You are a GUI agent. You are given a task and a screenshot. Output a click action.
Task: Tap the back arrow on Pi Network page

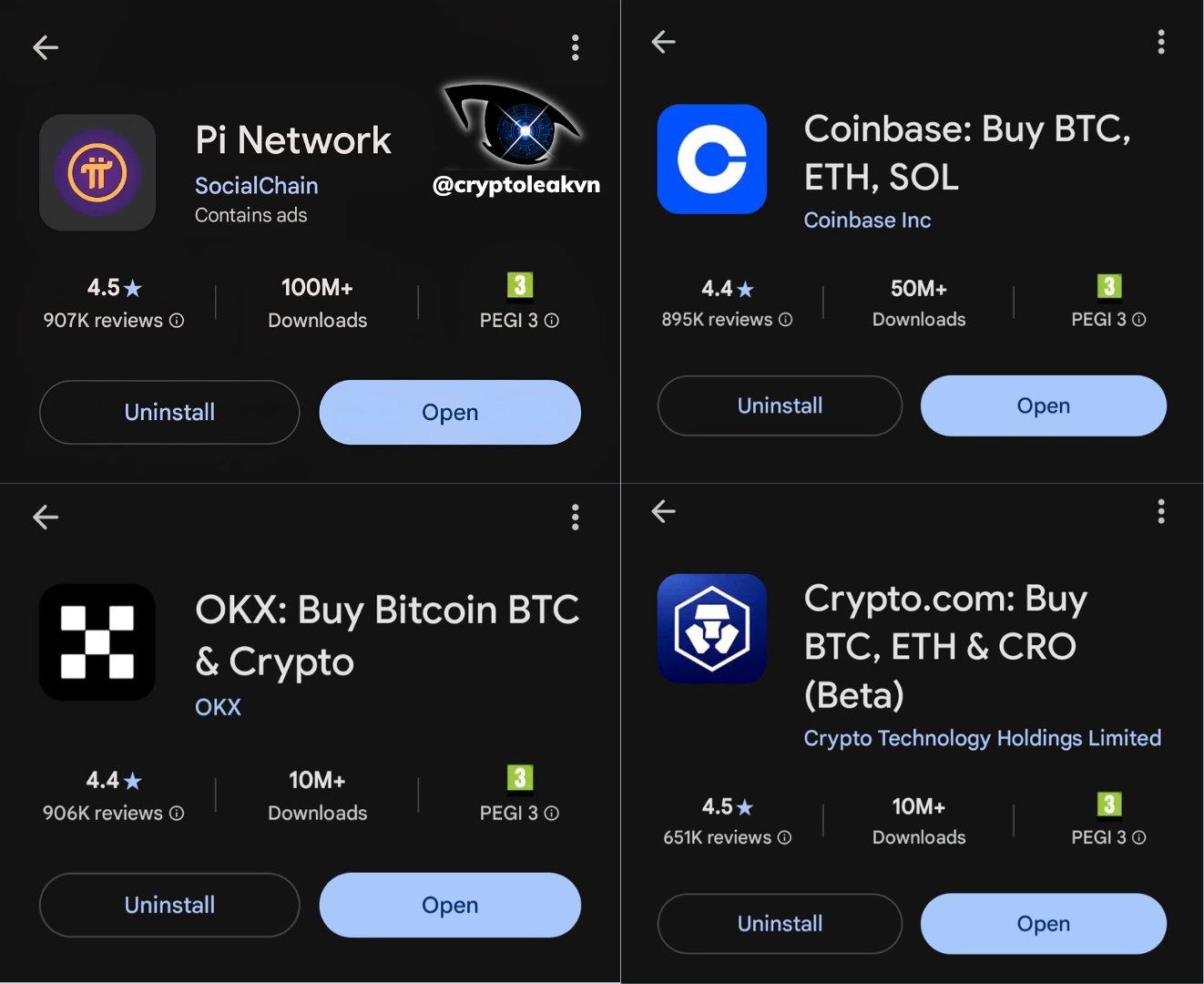[x=46, y=47]
